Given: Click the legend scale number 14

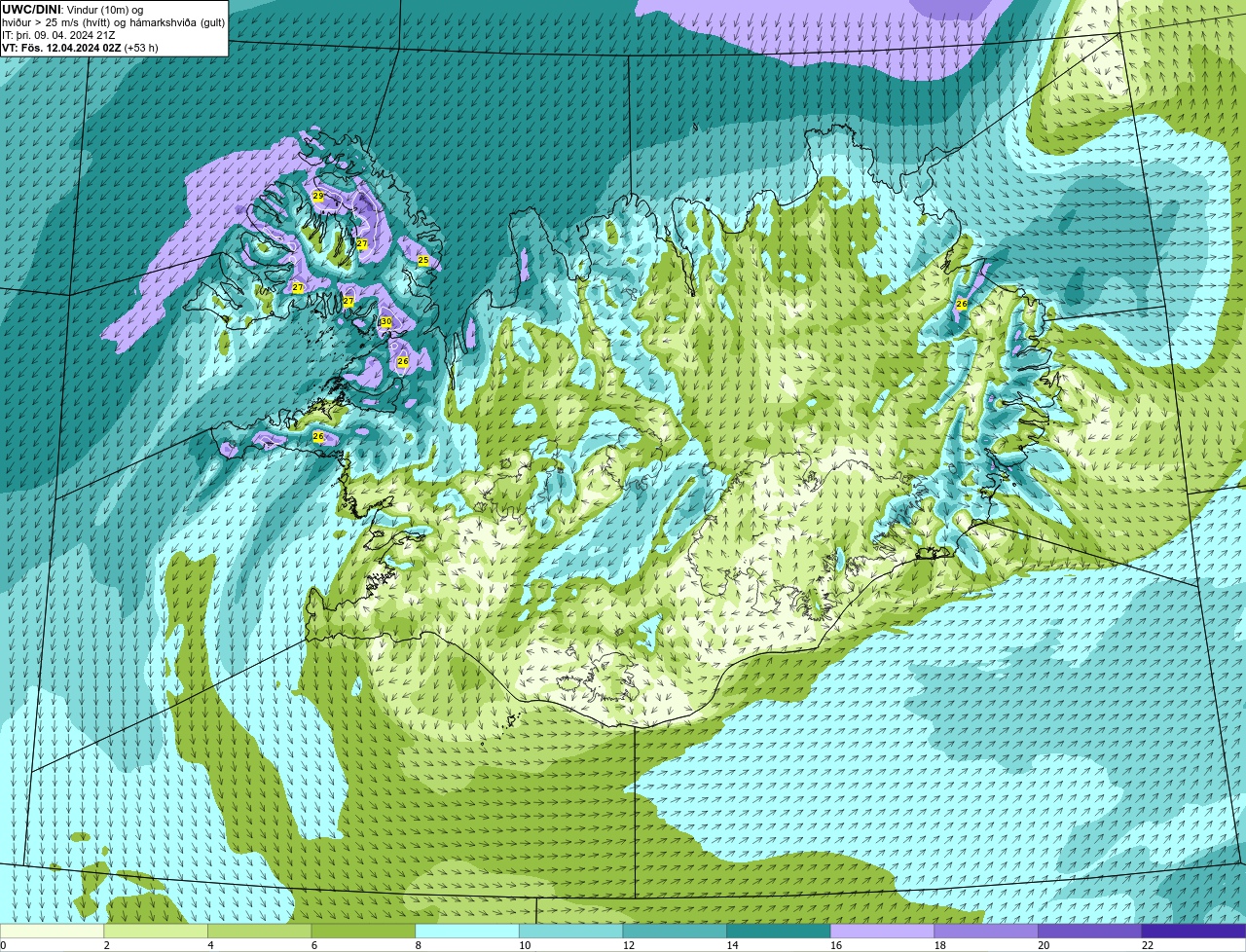Looking at the screenshot, I should click(x=732, y=945).
